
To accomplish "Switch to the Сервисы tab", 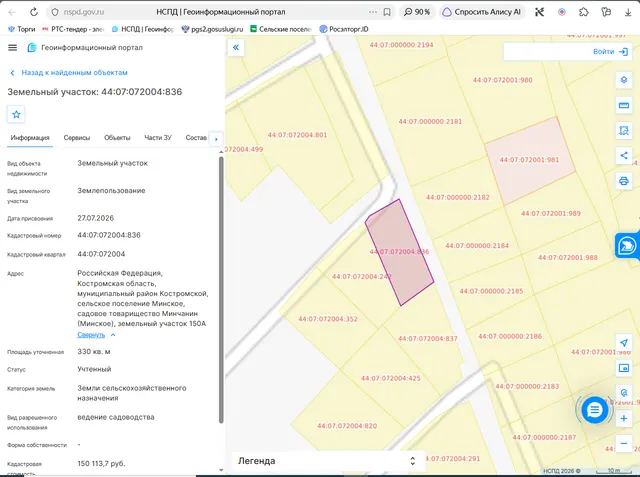I will (x=77, y=138).
